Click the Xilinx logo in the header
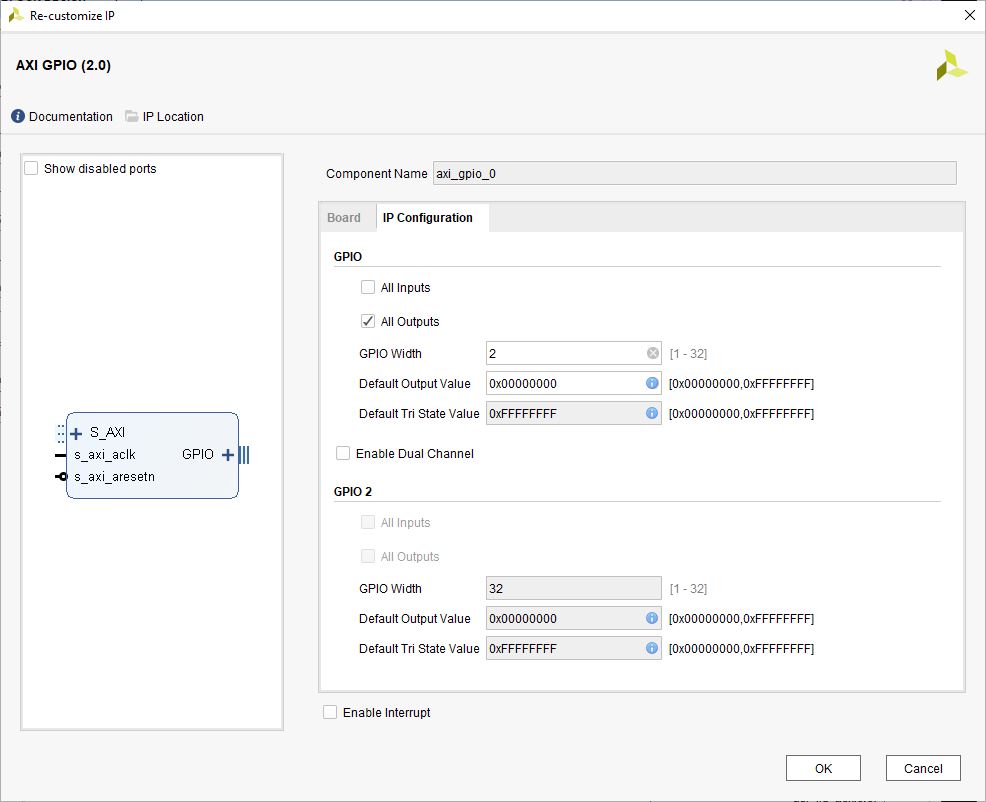 point(951,66)
